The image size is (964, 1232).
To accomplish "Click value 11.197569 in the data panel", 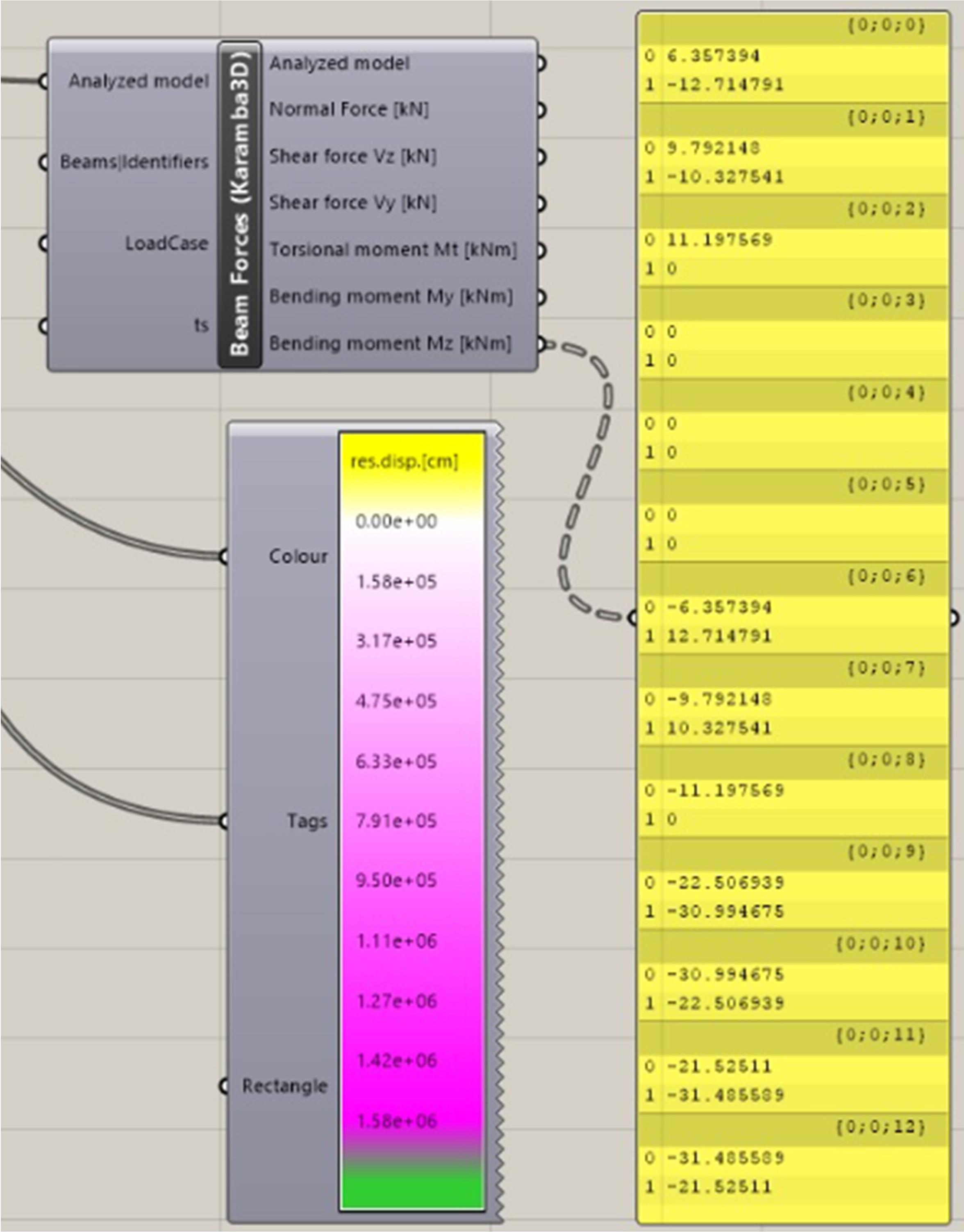I will (719, 240).
